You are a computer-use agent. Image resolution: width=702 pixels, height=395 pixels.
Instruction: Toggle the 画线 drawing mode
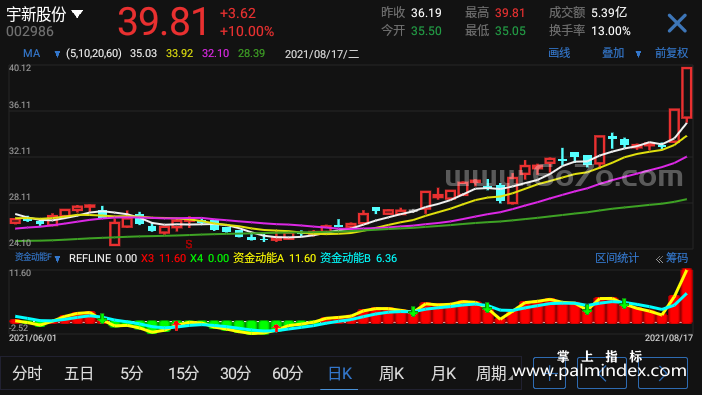point(559,53)
